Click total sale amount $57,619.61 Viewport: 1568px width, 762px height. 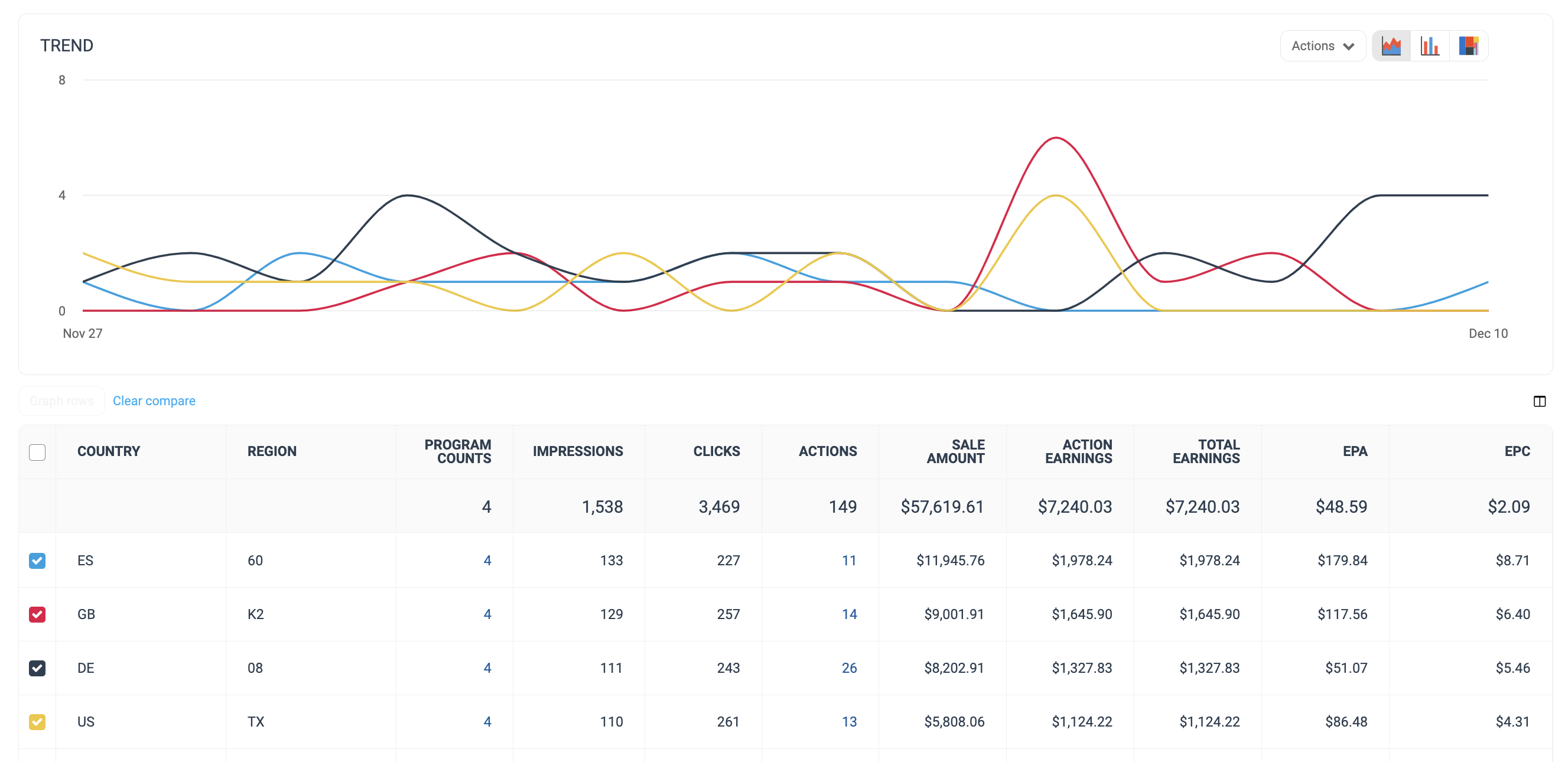pos(942,506)
